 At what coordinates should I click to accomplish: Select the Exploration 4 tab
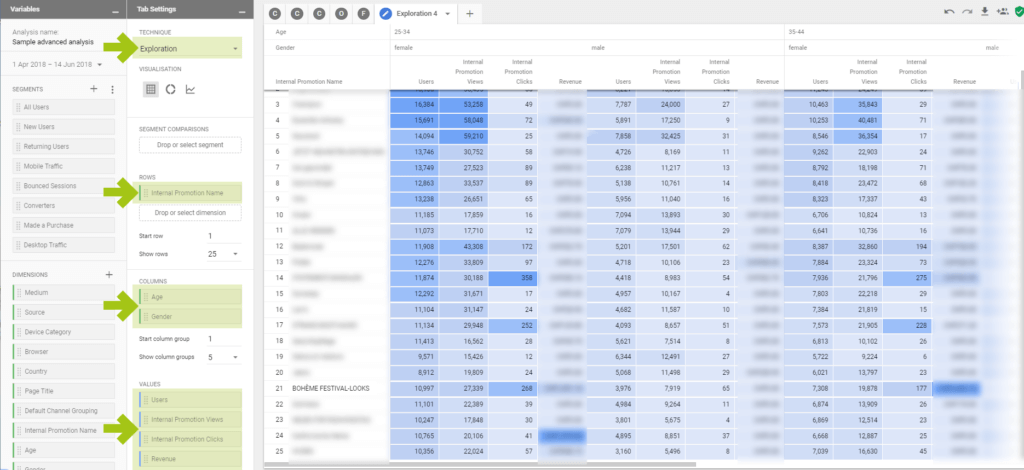418,13
